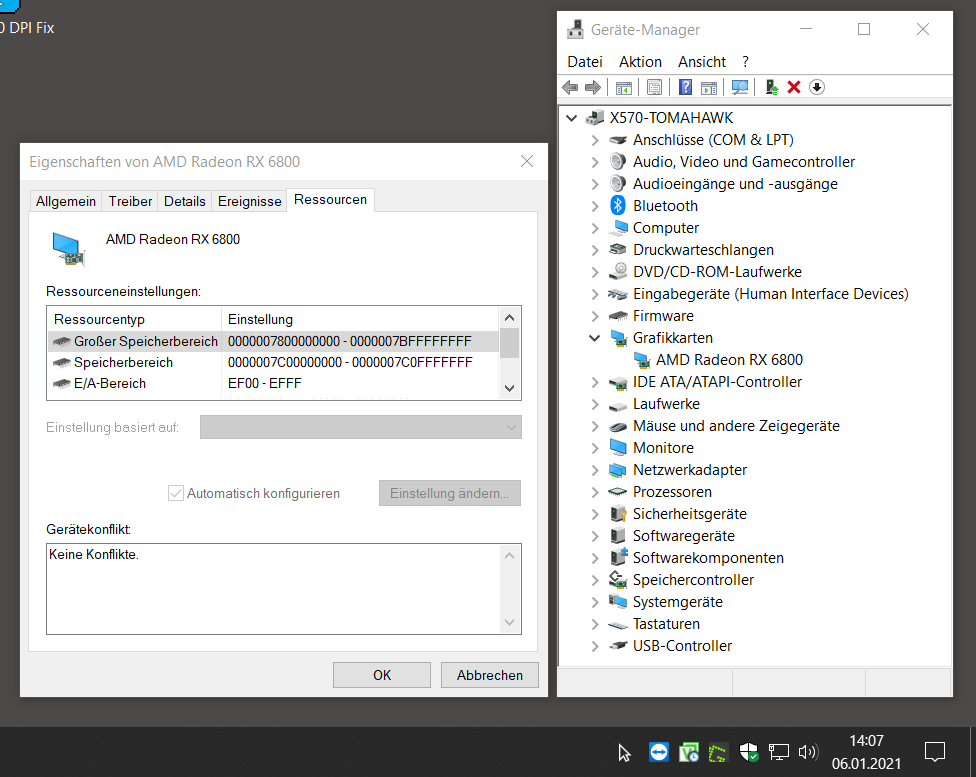The height and width of the screenshot is (777, 976).
Task: Select Mäuse und andere Zeigegeräte
Action: click(736, 426)
